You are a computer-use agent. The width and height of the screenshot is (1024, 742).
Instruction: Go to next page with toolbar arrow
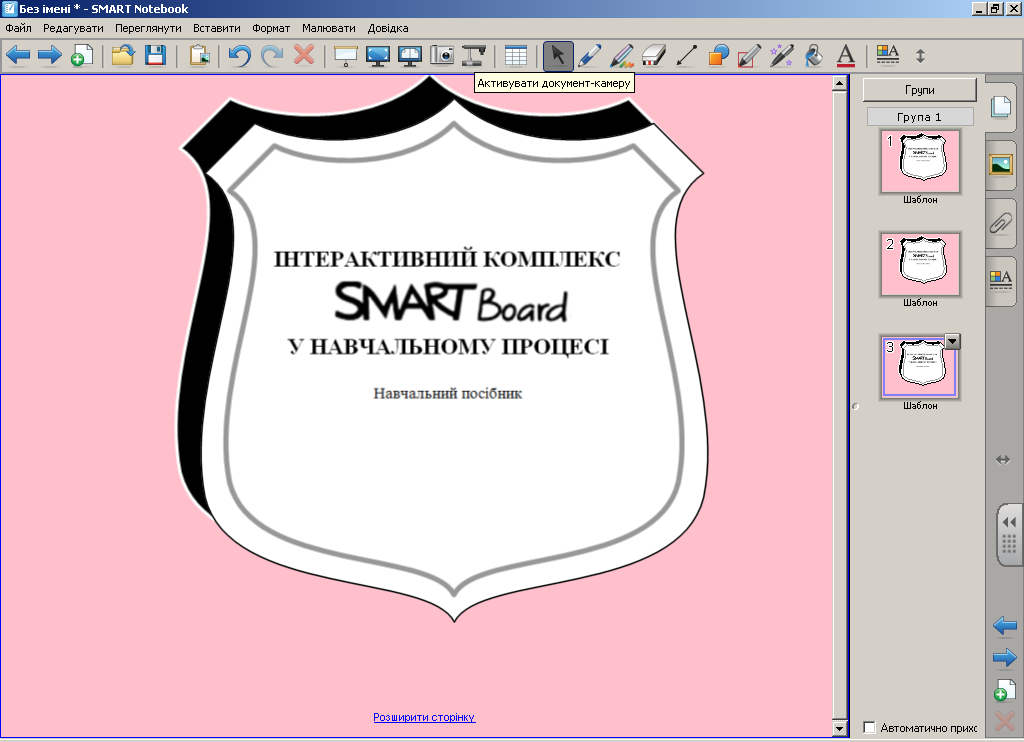[x=50, y=56]
